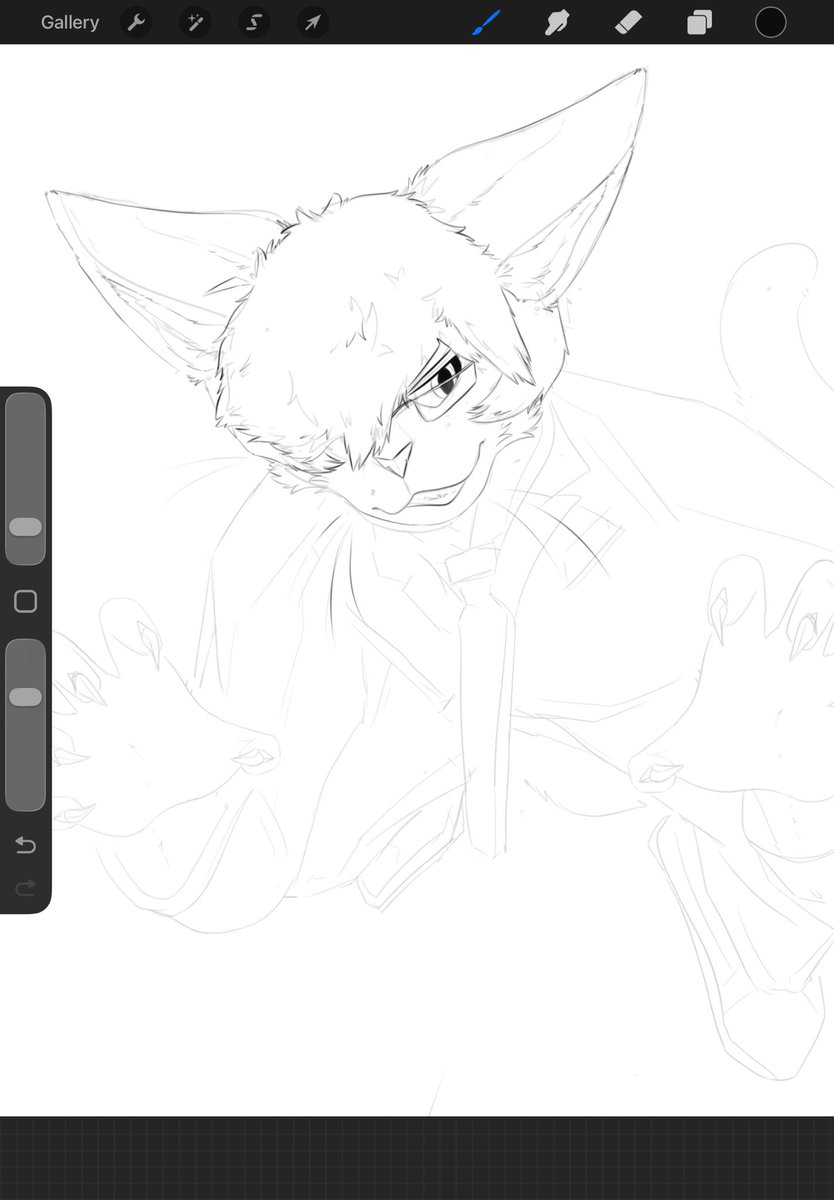Open the Layers panel
Screen dimensions: 834x1200
[699, 22]
